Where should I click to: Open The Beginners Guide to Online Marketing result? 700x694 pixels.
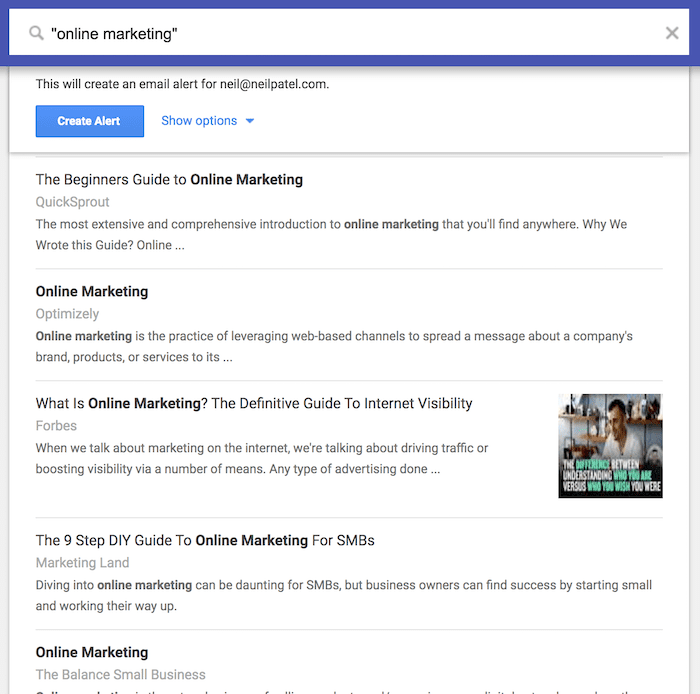pos(169,179)
